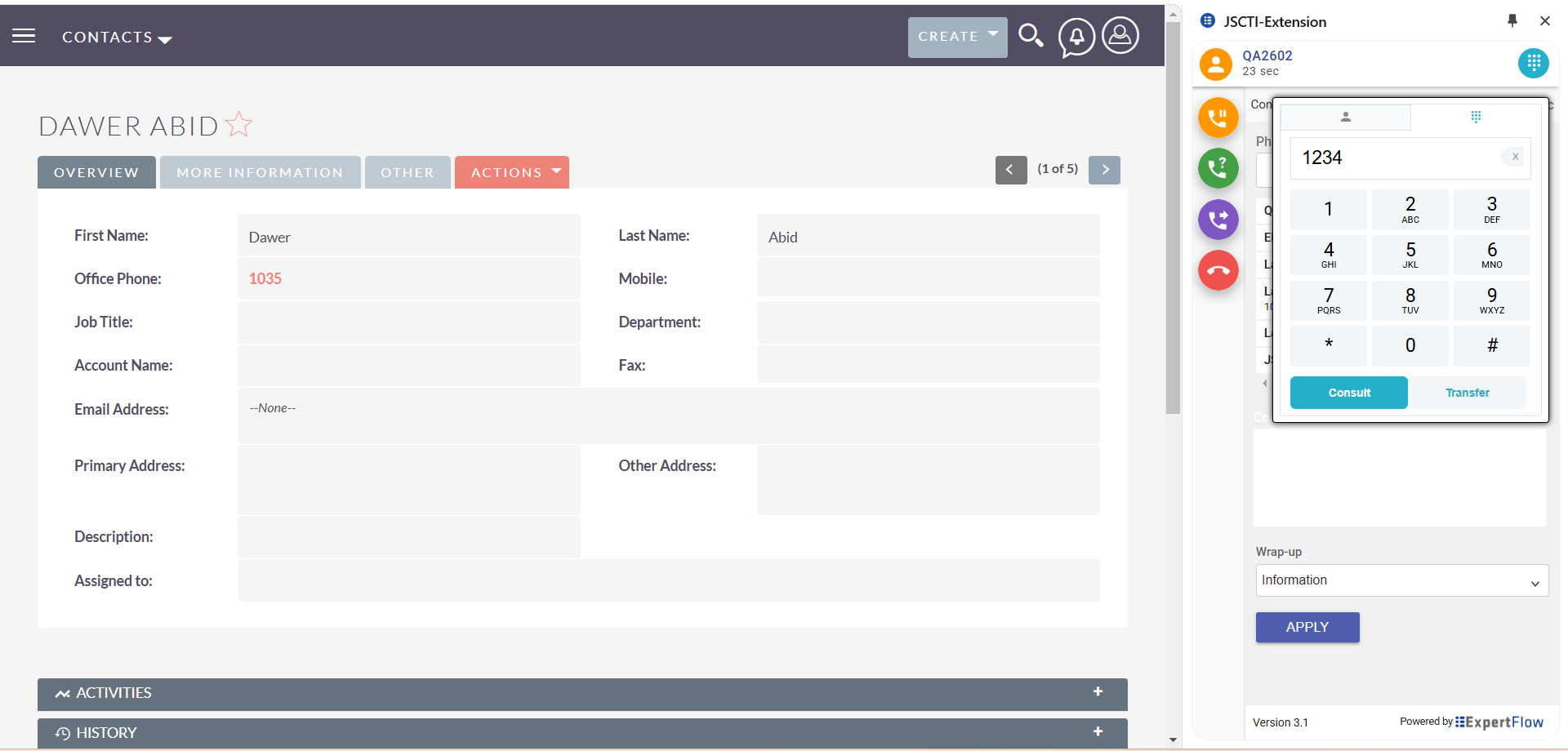Click the Transfer button on the dialpad
1568x751 pixels.
click(1468, 393)
